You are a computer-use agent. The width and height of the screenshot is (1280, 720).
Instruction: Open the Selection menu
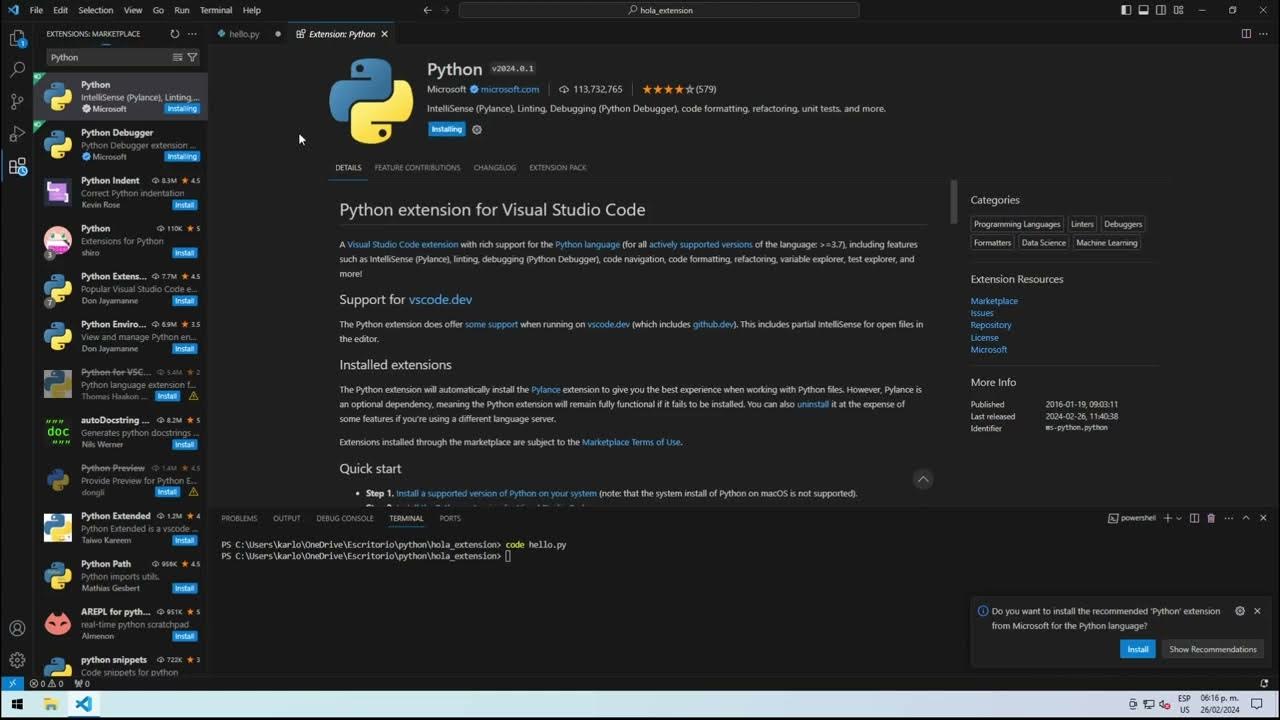point(96,10)
